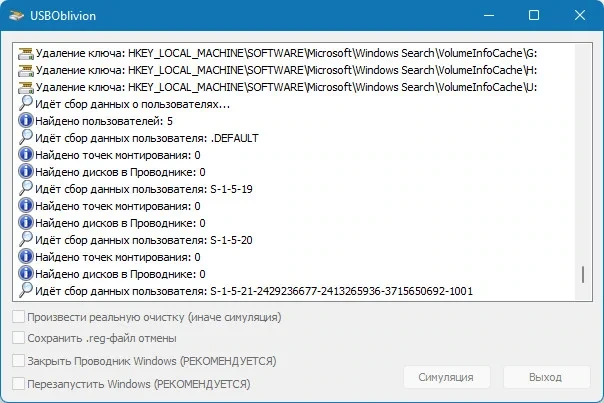Select line 'Найдено пользователей: 5'
This screenshot has width=604, height=403.
[104, 121]
